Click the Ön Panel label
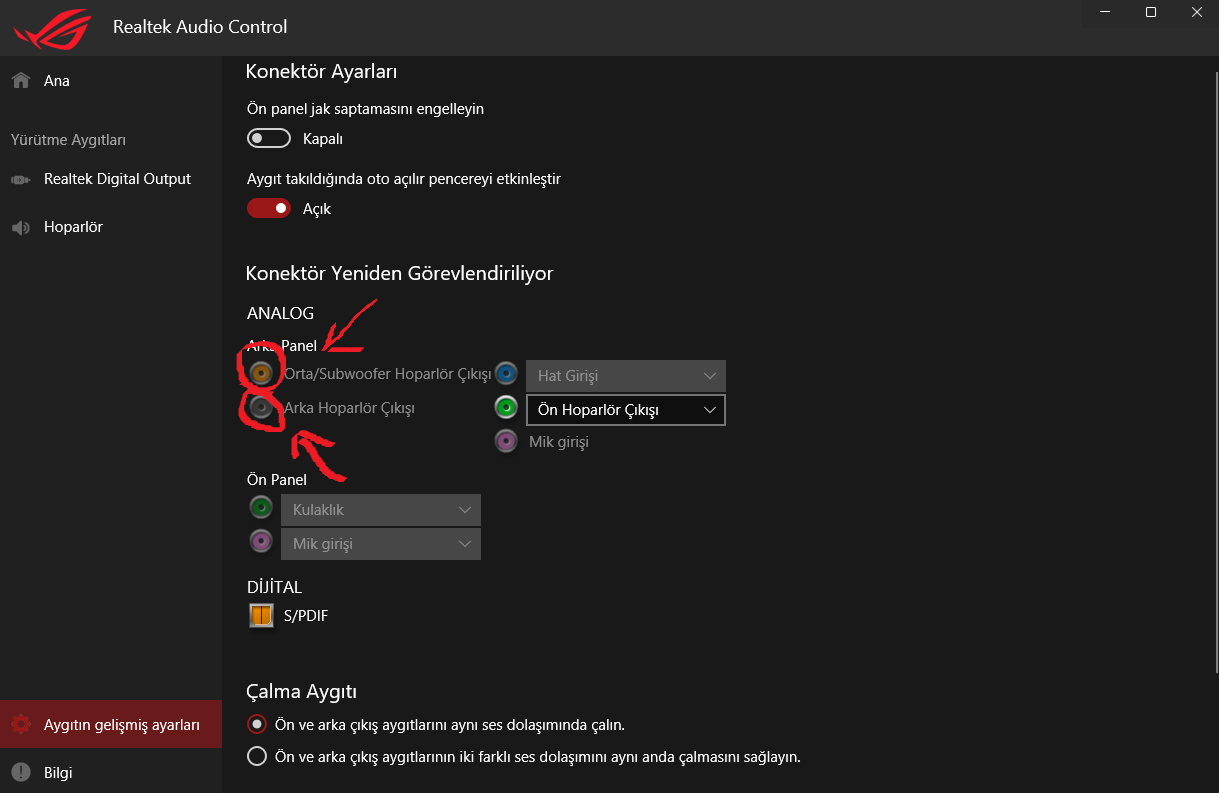The width and height of the screenshot is (1219, 793). (277, 480)
